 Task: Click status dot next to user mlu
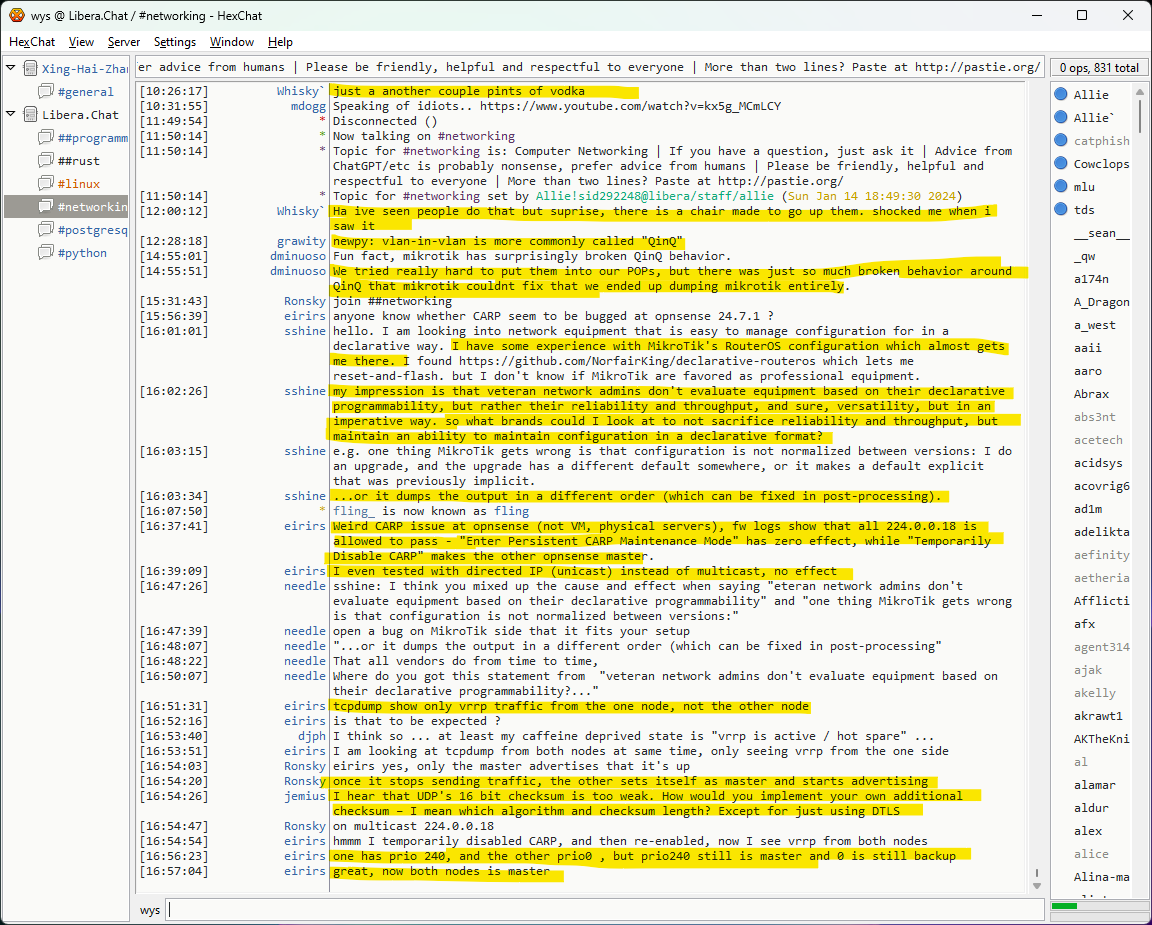click(1061, 187)
